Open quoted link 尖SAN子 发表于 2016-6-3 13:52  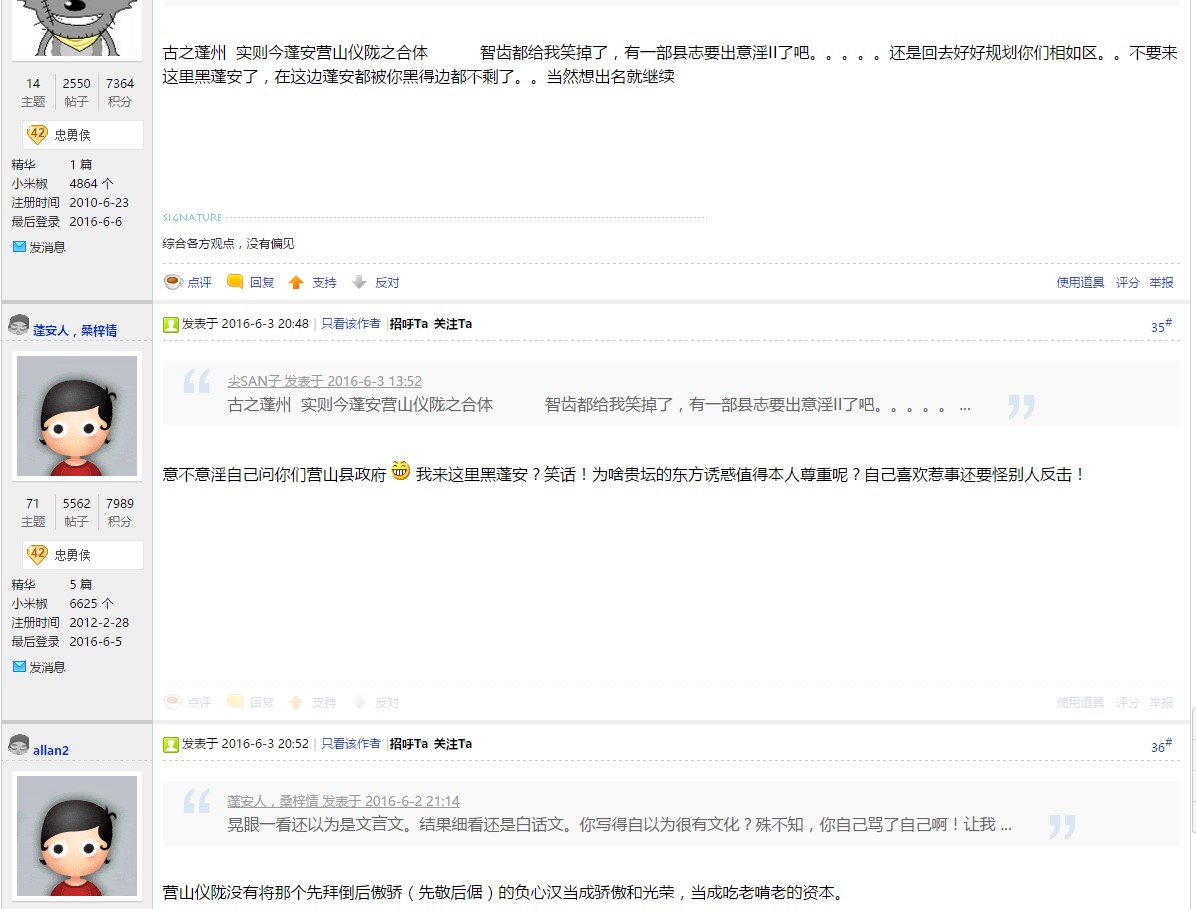[324, 381]
